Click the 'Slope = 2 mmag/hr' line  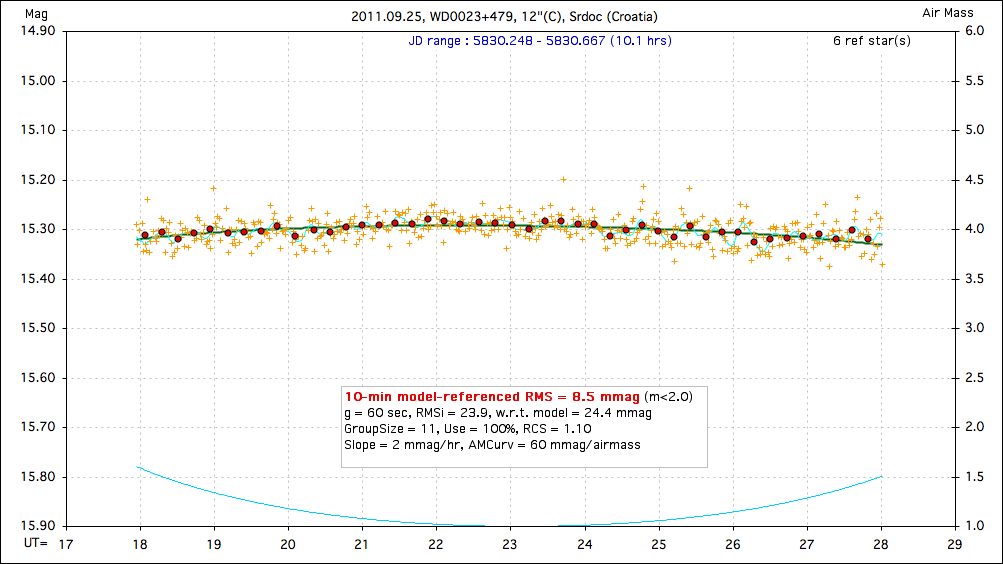click(x=492, y=444)
